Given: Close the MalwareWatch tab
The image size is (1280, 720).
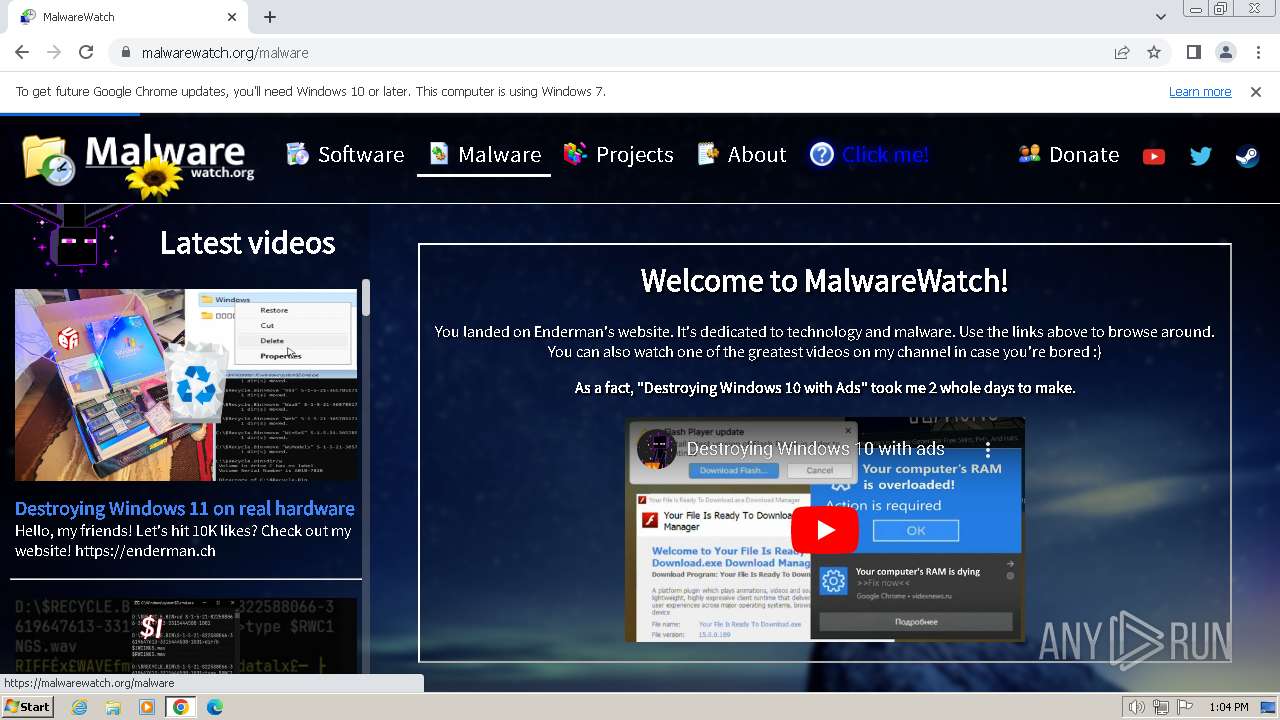Looking at the screenshot, I should (x=232, y=17).
